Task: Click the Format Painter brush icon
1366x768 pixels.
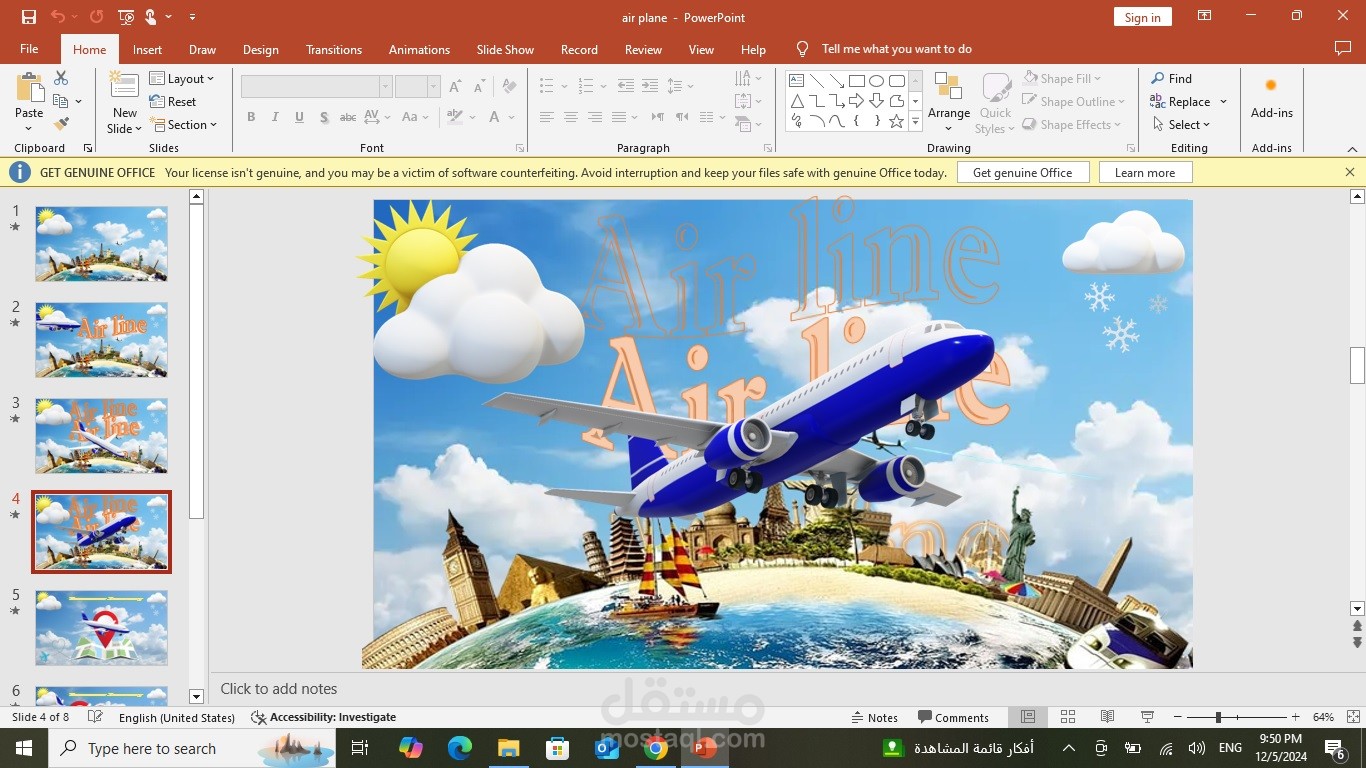Action: [61, 124]
